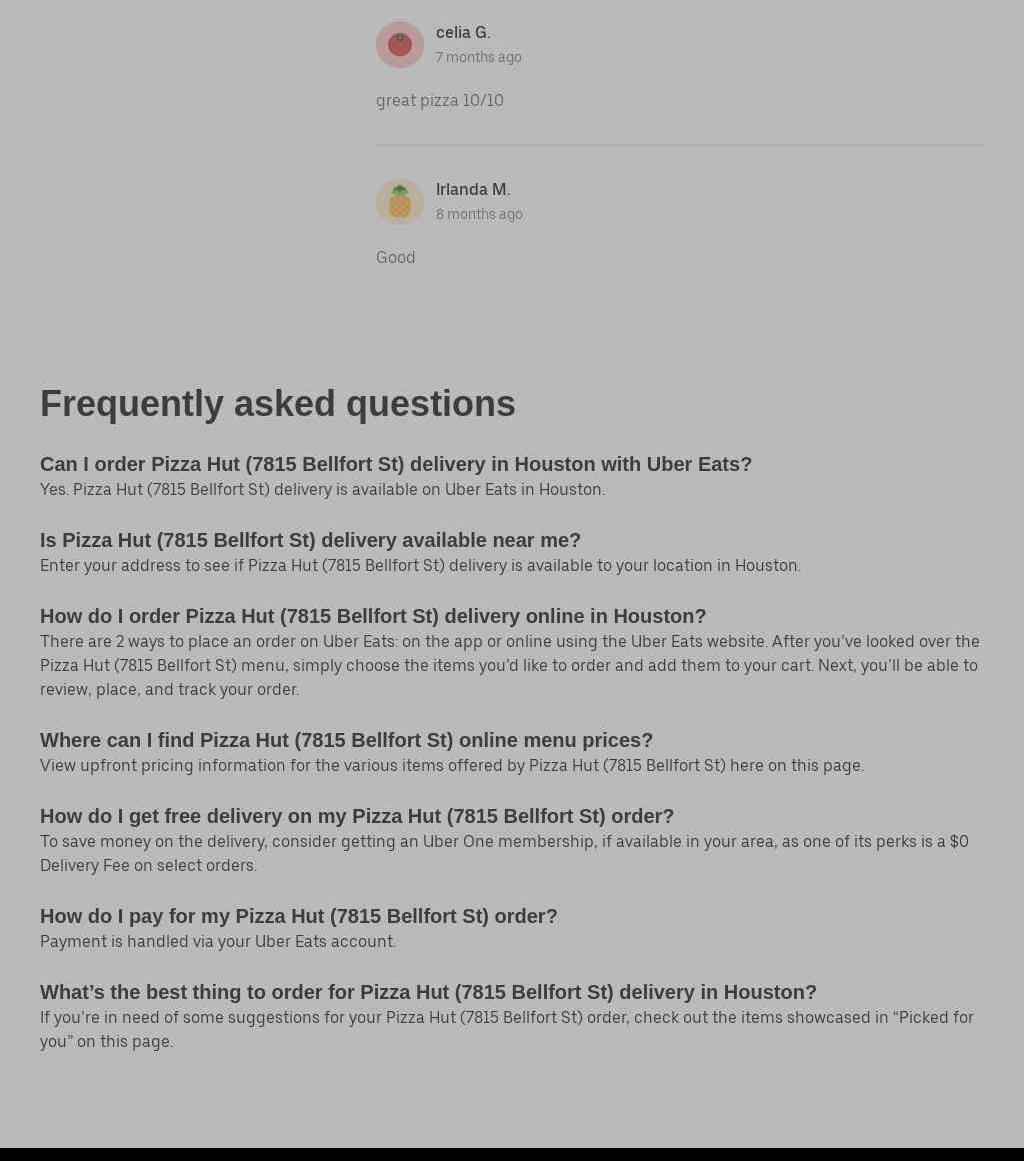This screenshot has height=1161, width=1024.
Task: Click the answer mentioning Uber One membership
Action: [504, 853]
